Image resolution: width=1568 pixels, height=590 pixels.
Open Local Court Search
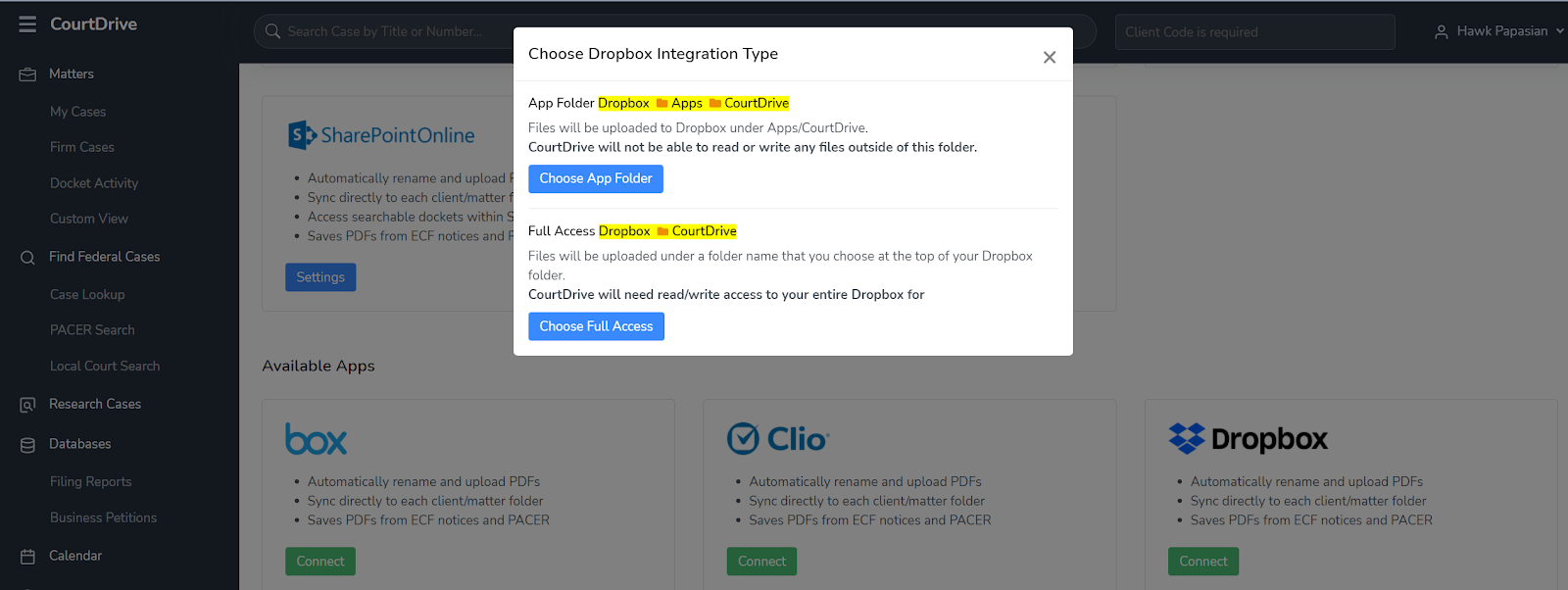click(105, 366)
